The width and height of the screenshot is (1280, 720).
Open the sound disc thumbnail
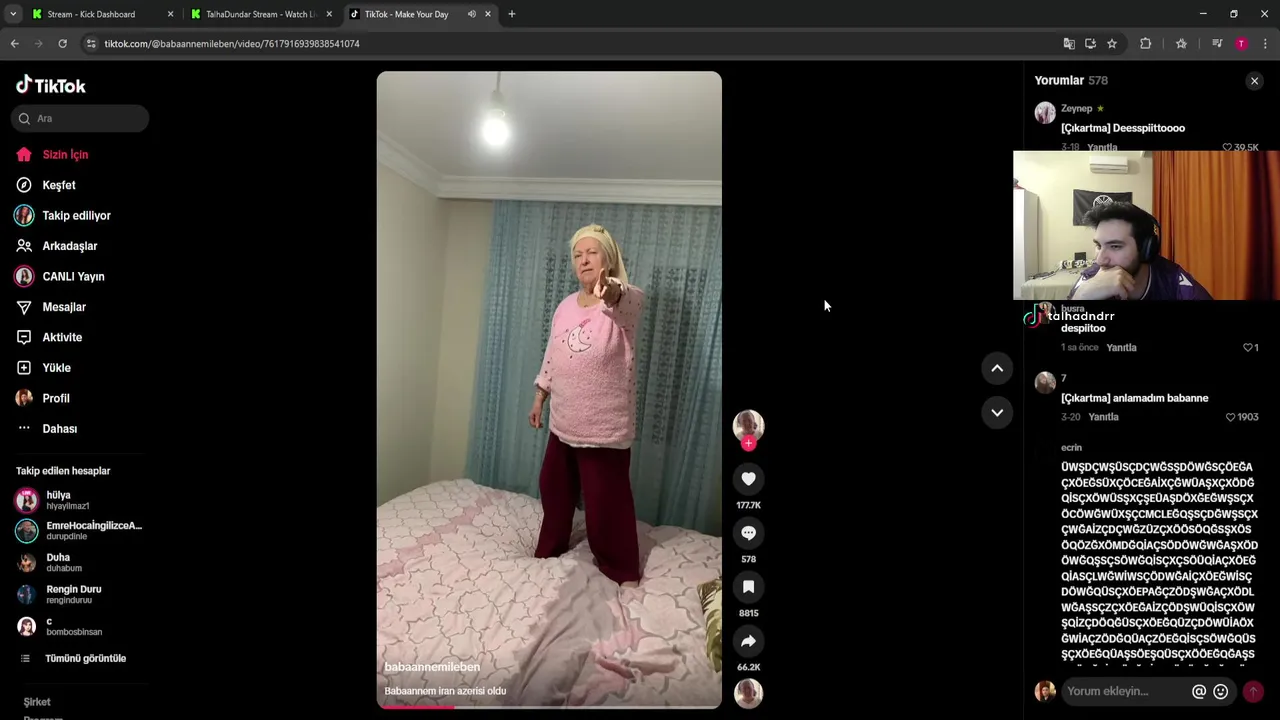click(x=748, y=693)
